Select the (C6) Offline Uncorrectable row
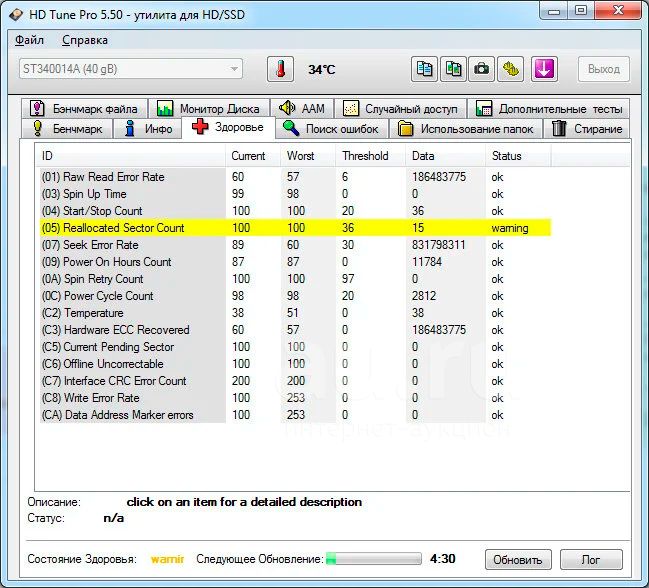The height and width of the screenshot is (588, 649). [x=296, y=364]
